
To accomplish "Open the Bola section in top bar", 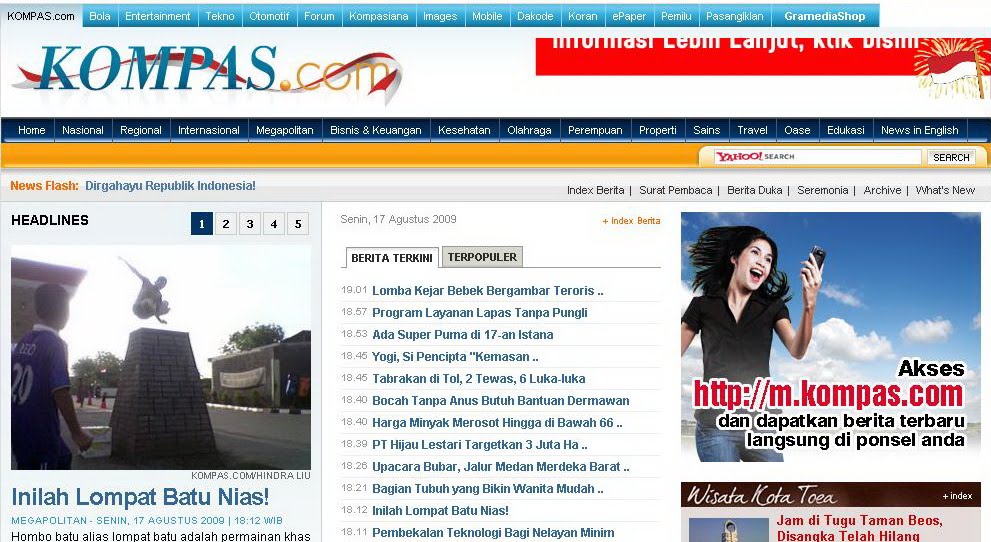I will (100, 16).
